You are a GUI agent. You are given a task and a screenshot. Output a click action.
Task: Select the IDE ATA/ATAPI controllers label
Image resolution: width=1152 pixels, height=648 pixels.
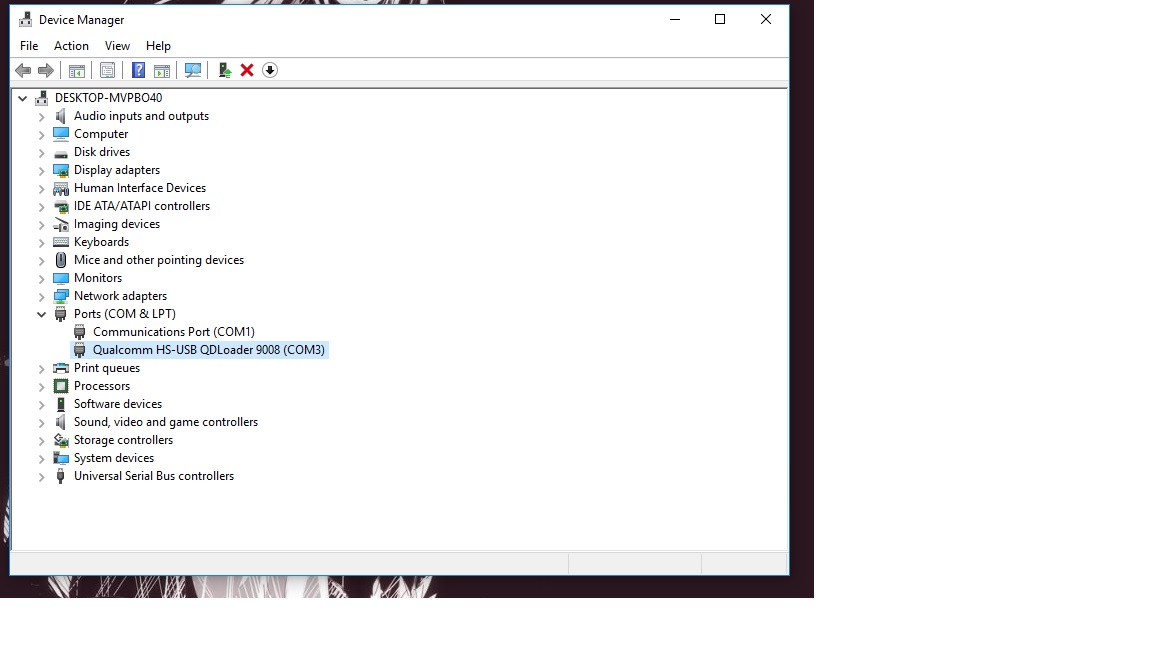(x=142, y=206)
